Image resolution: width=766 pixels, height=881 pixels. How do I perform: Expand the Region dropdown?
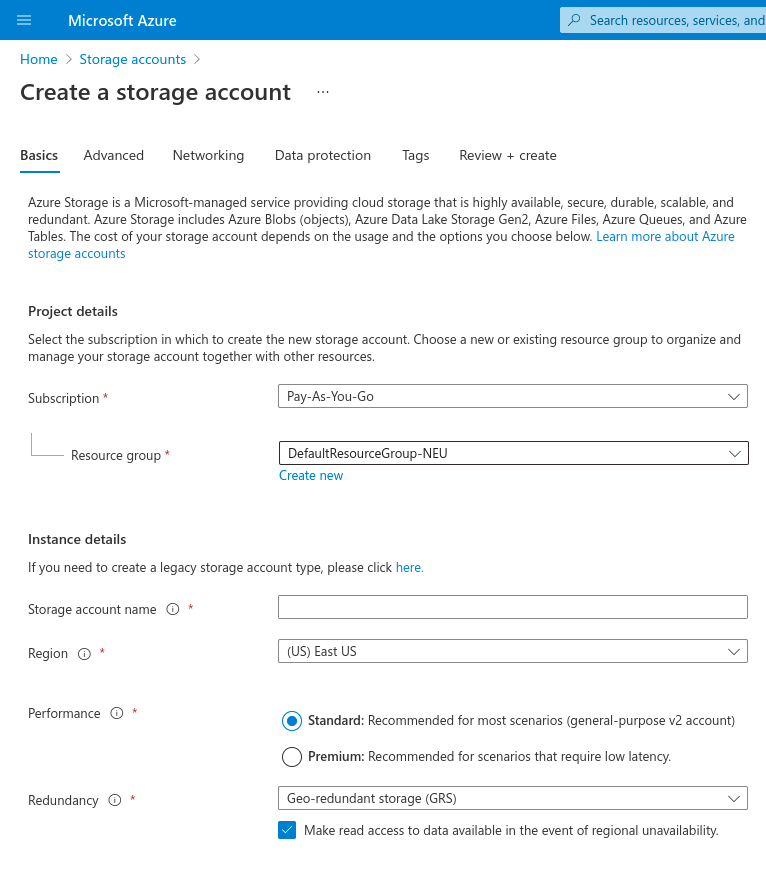click(512, 651)
